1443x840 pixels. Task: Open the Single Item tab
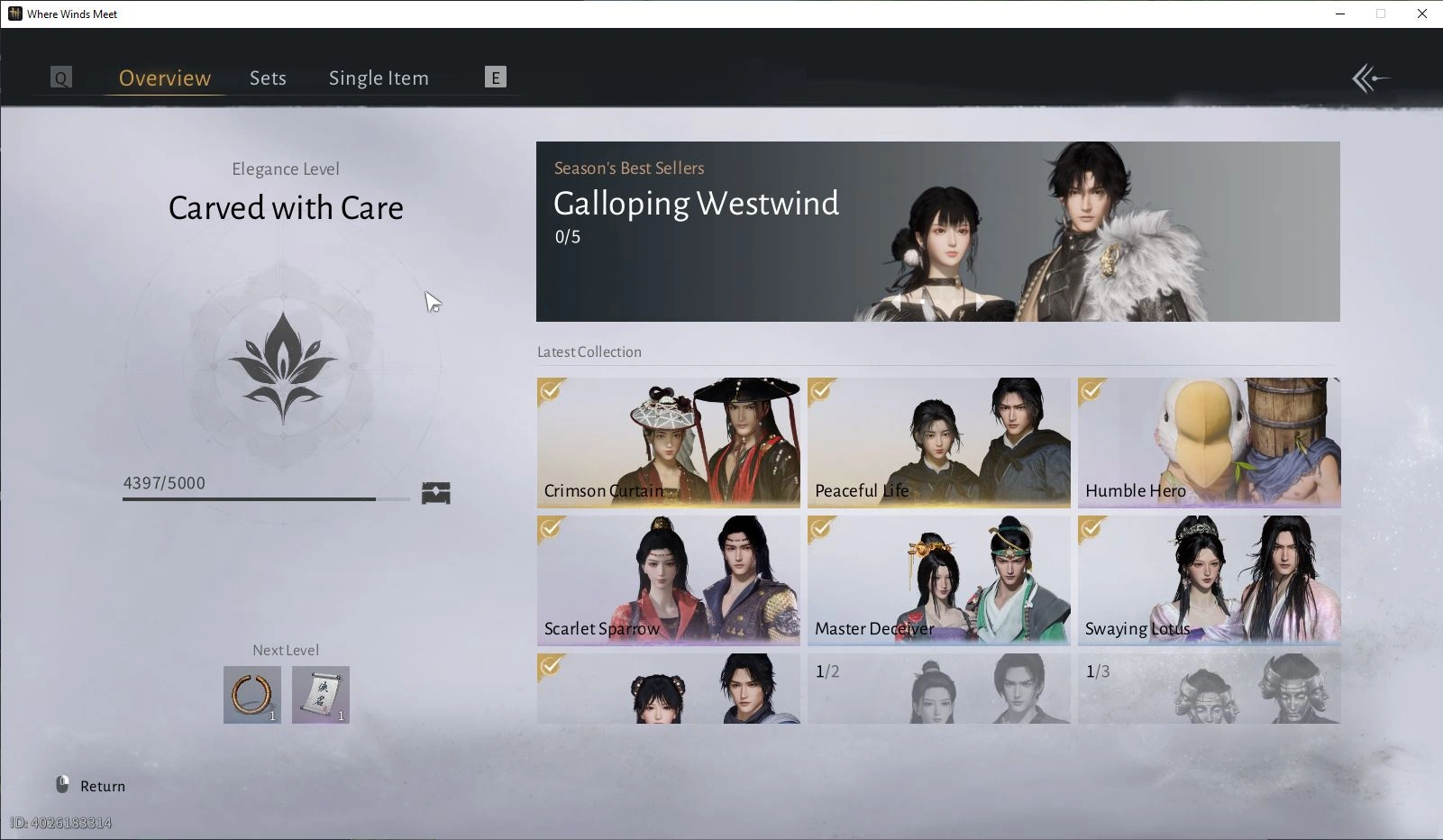coord(379,78)
